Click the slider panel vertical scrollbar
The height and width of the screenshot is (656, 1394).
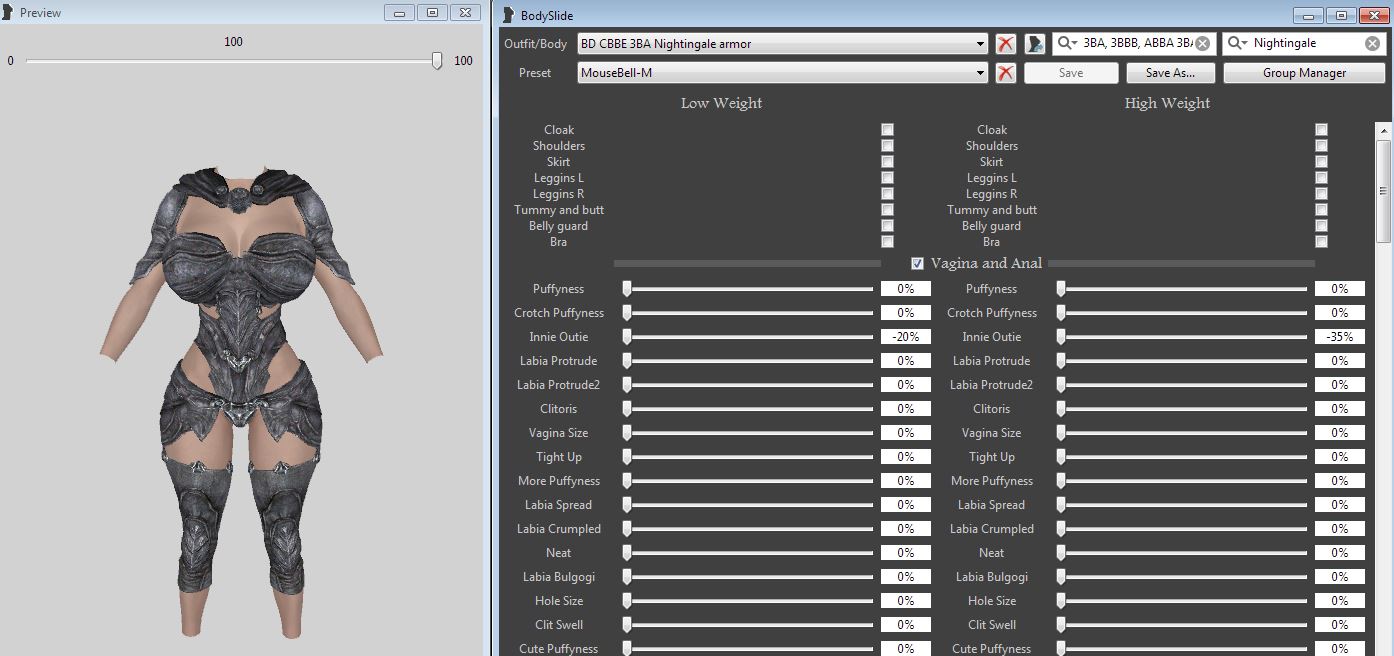point(1384,388)
